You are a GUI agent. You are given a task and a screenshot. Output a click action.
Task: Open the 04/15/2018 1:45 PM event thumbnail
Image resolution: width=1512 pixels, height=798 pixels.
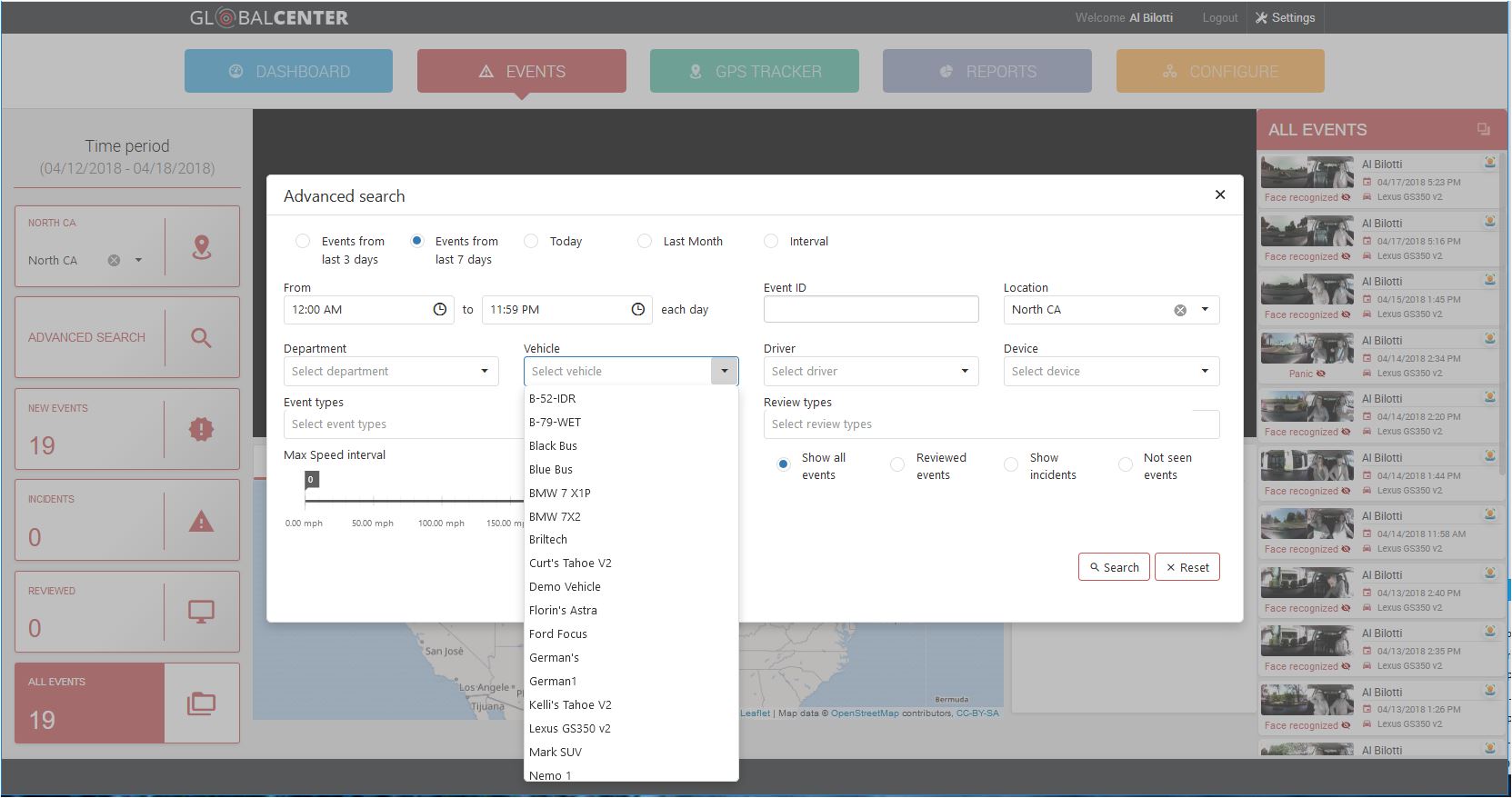(x=1307, y=291)
